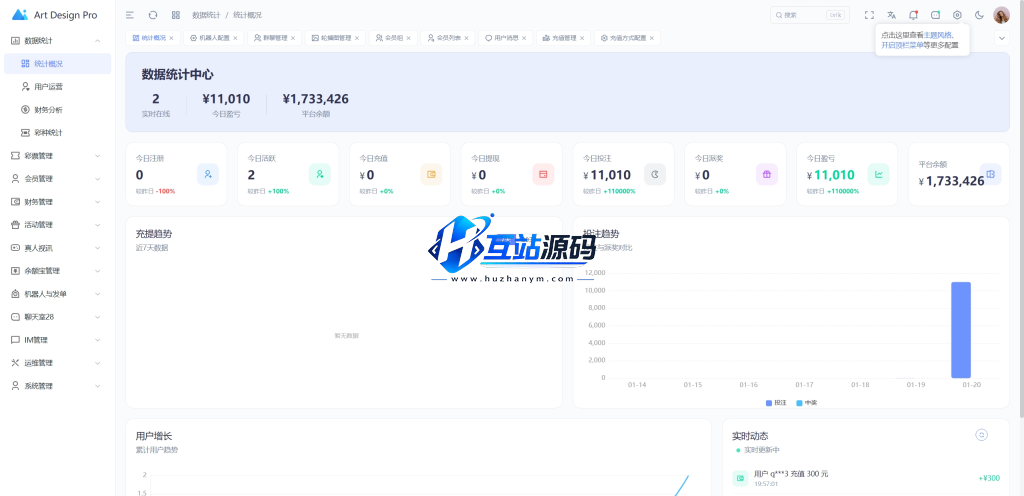Expand the 财务管理 menu
This screenshot has width=1024, height=496.
pyautogui.click(x=57, y=202)
